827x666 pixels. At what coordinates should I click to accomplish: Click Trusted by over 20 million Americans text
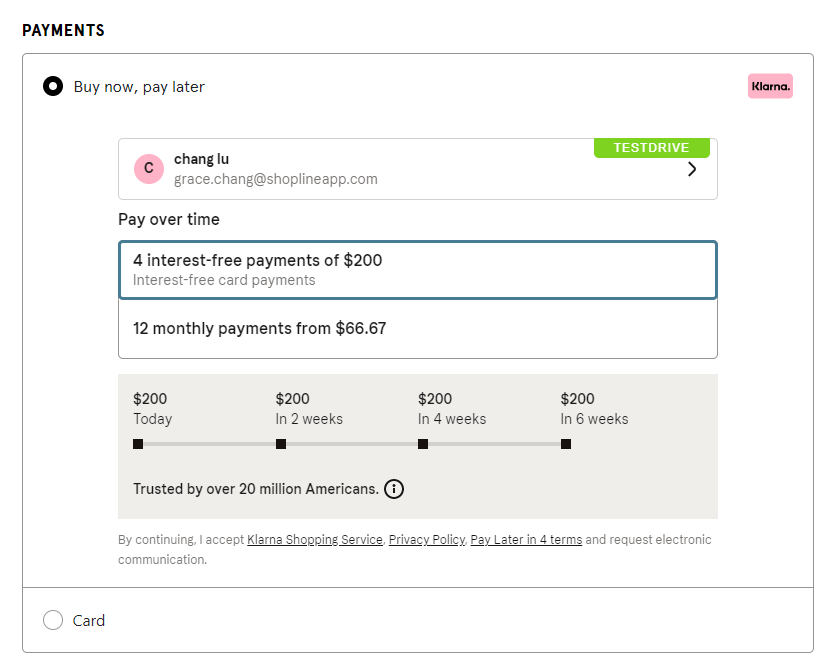256,489
